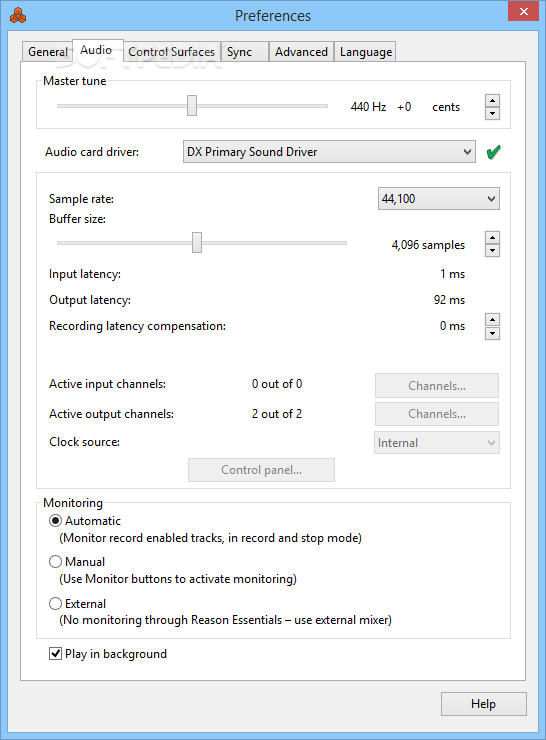
Task: Toggle Play in background checkbox
Action: (x=56, y=654)
